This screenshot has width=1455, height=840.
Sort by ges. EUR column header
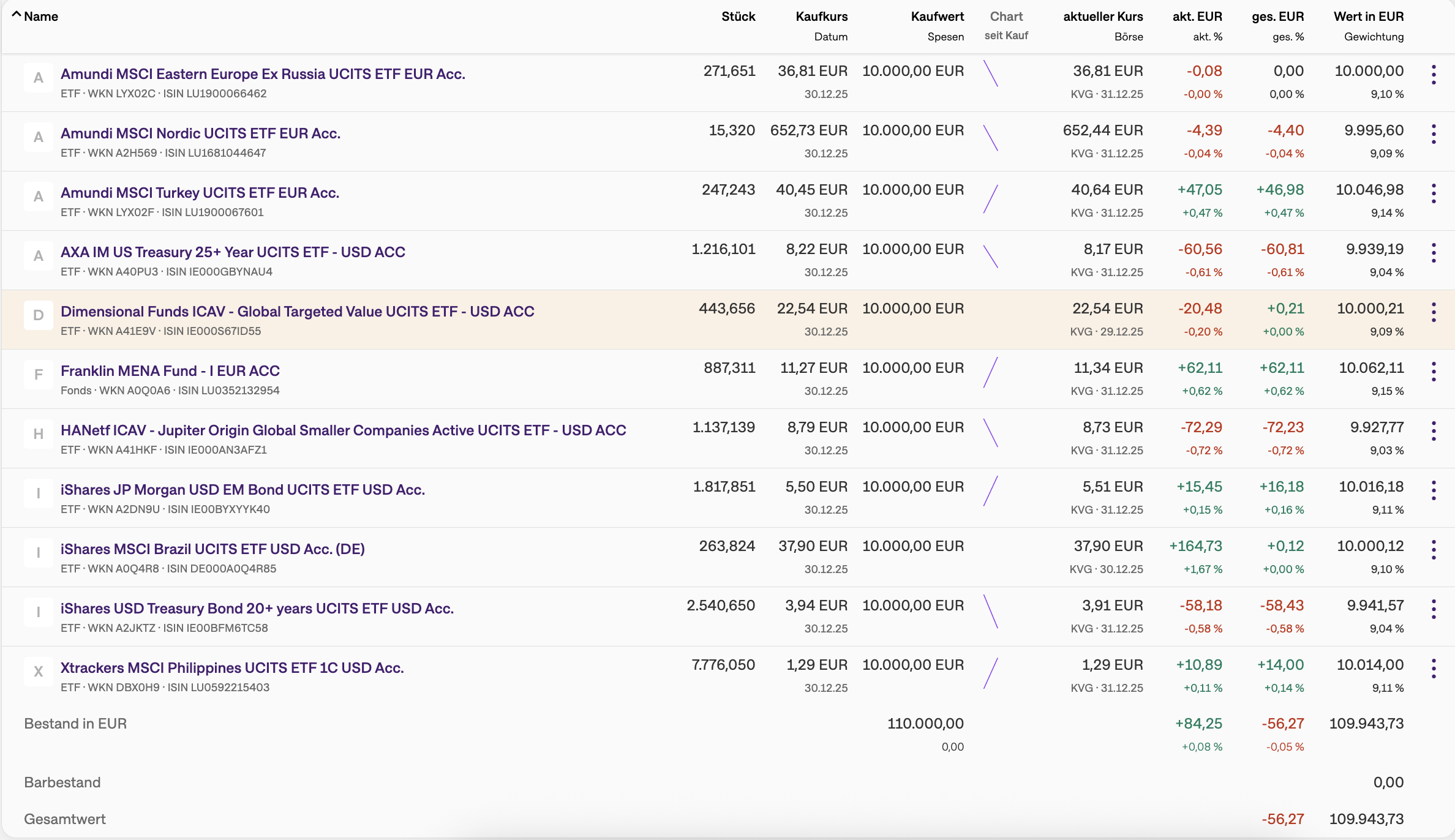coord(1277,17)
